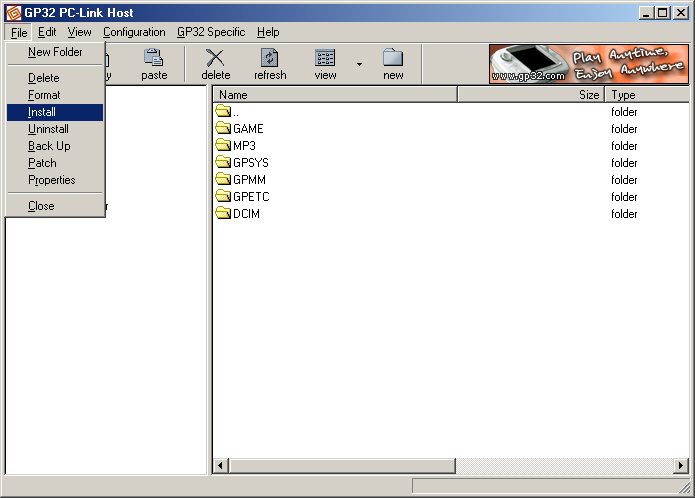Image resolution: width=695 pixels, height=498 pixels.
Task: Select Back Up in the File menu
Action: 49,146
